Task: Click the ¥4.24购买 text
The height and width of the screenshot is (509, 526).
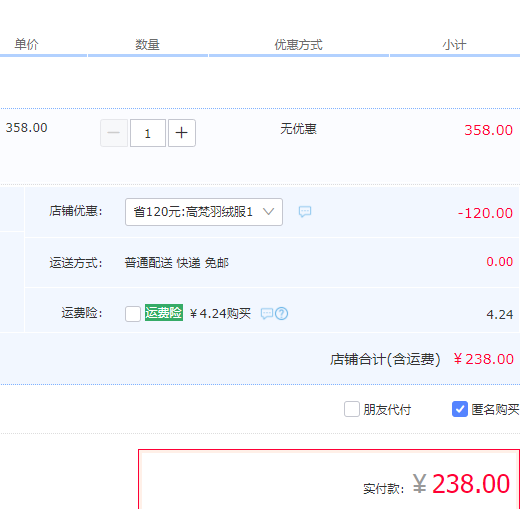Action: [220, 314]
